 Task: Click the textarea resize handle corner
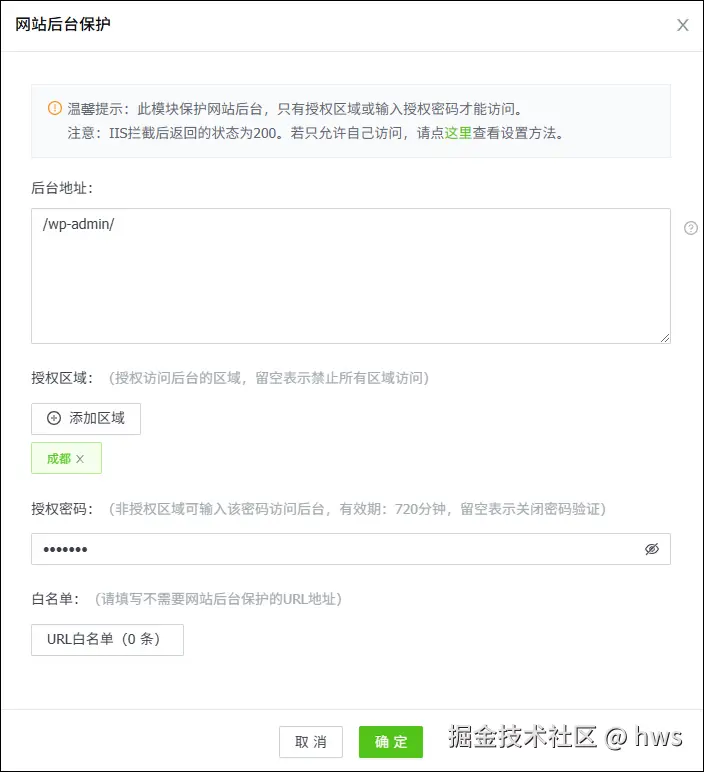tap(665, 338)
